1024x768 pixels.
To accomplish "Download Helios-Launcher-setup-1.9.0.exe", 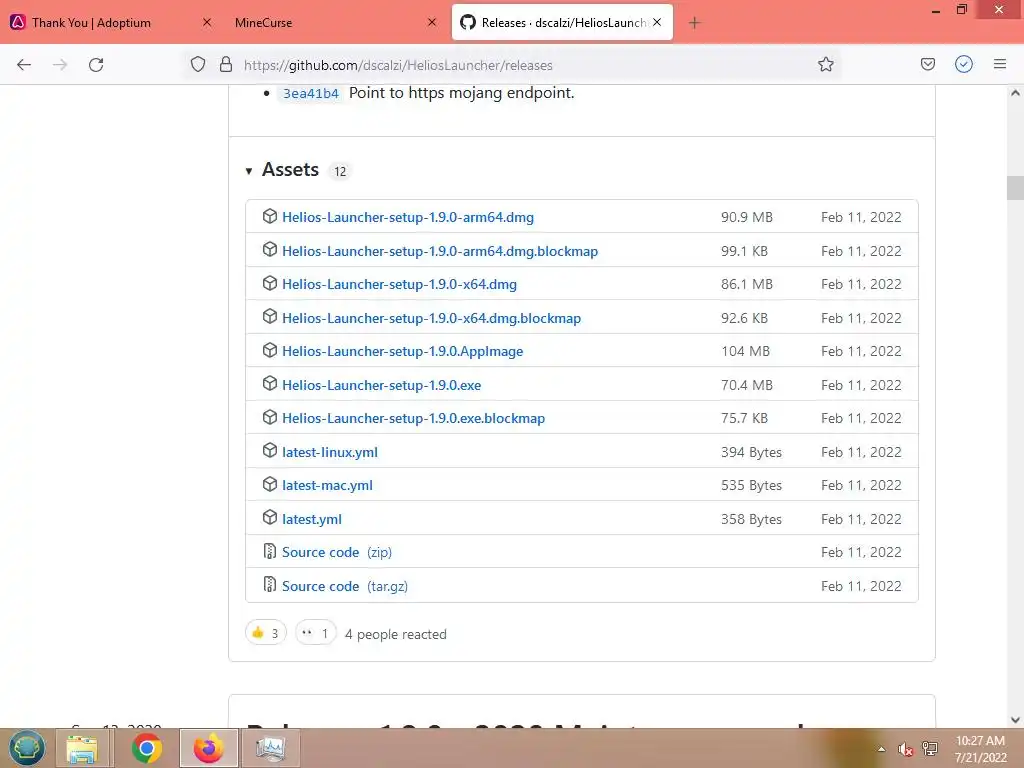I will [381, 385].
